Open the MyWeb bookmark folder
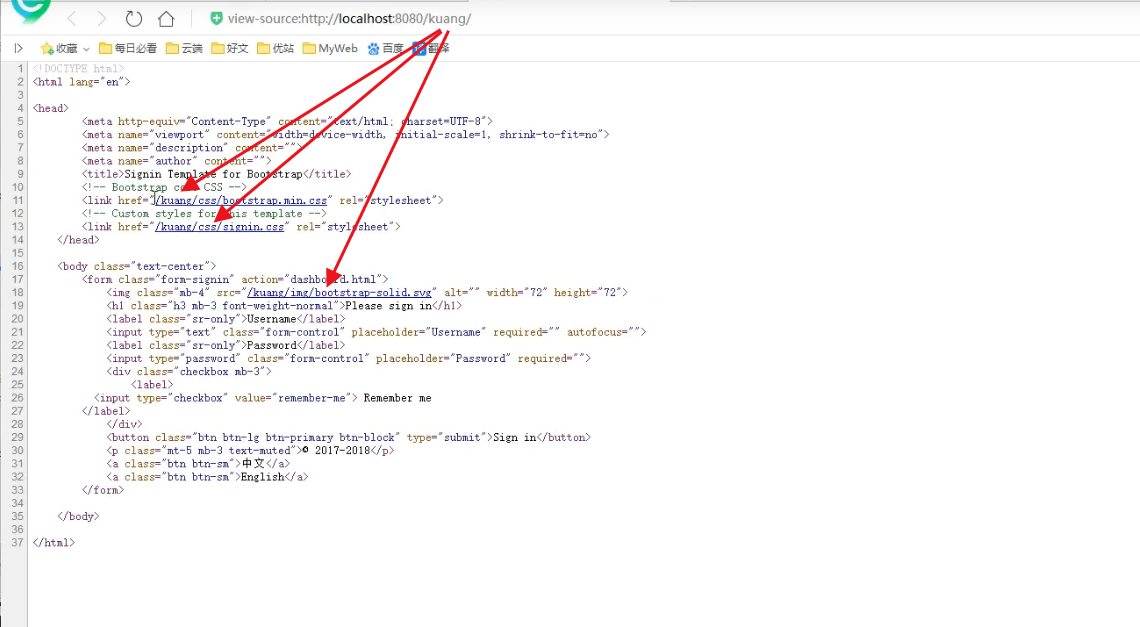The height and width of the screenshot is (627, 1140). [x=330, y=48]
